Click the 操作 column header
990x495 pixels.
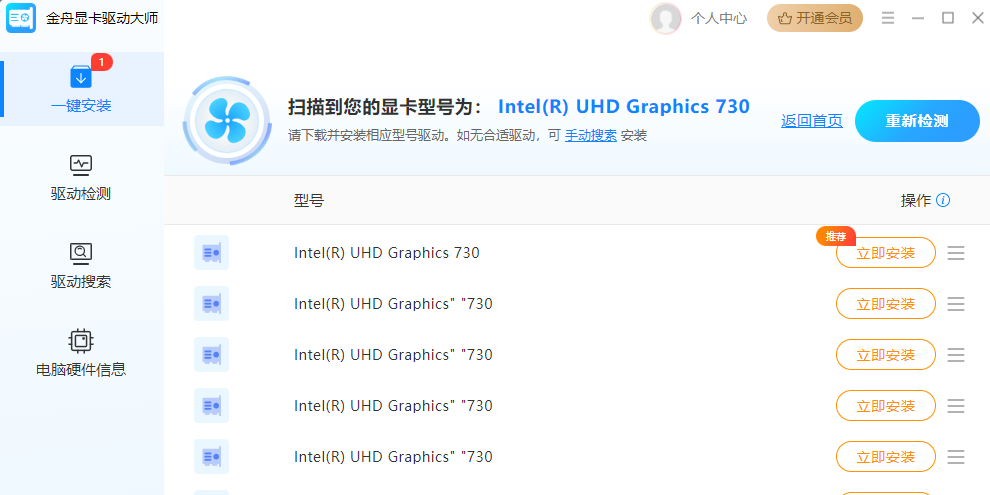[x=915, y=201]
